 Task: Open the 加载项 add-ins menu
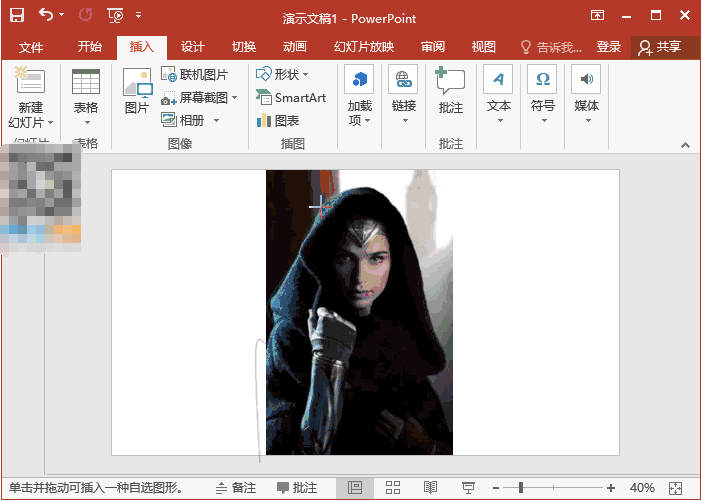pyautogui.click(x=360, y=95)
